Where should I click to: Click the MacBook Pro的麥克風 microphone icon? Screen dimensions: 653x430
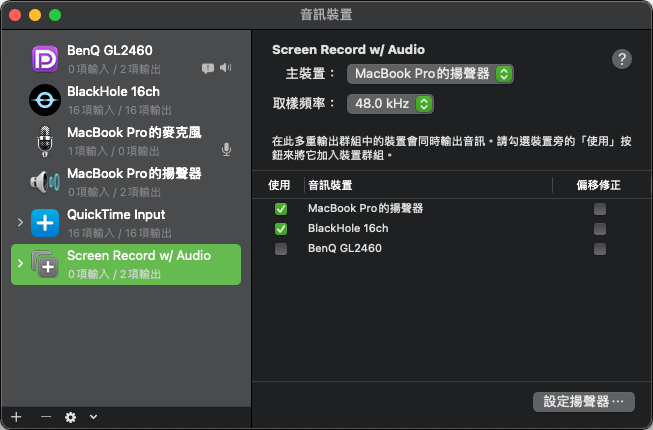click(45, 141)
